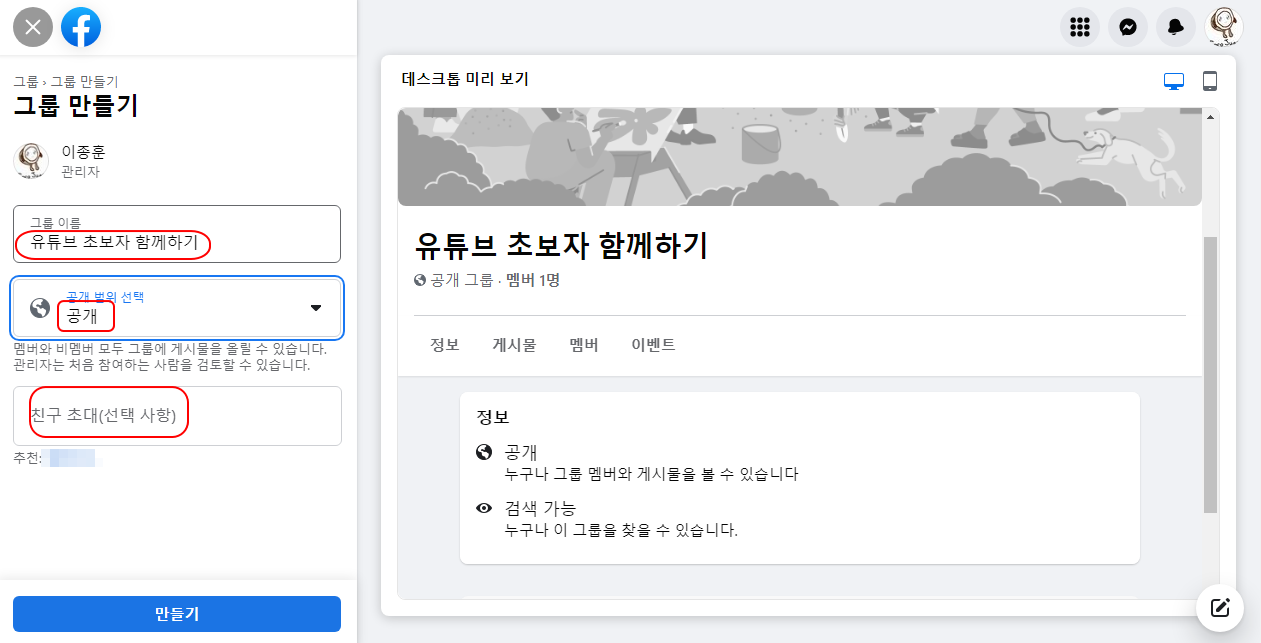The image size is (1261, 643).
Task: Close the group creation page with X
Action: click(x=33, y=27)
